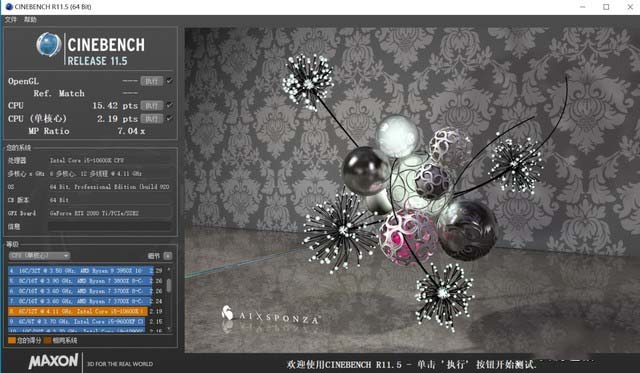
Task: Click the MP Ratio value 7.04 x
Action: [131, 131]
